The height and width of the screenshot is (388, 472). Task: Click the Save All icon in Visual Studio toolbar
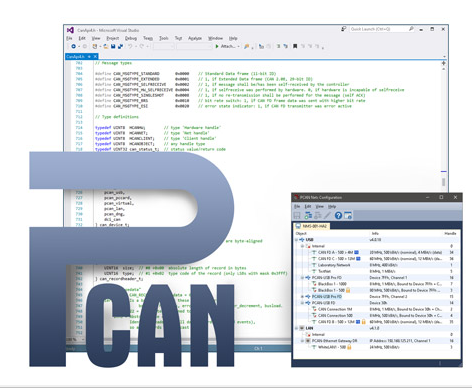pos(120,46)
